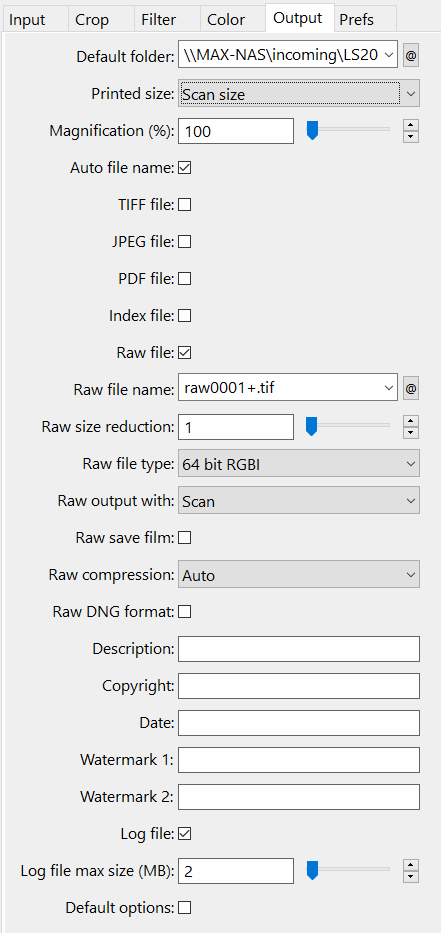Increase Log file max size with up arrow
Screen dimensions: 441x933
tap(411, 865)
